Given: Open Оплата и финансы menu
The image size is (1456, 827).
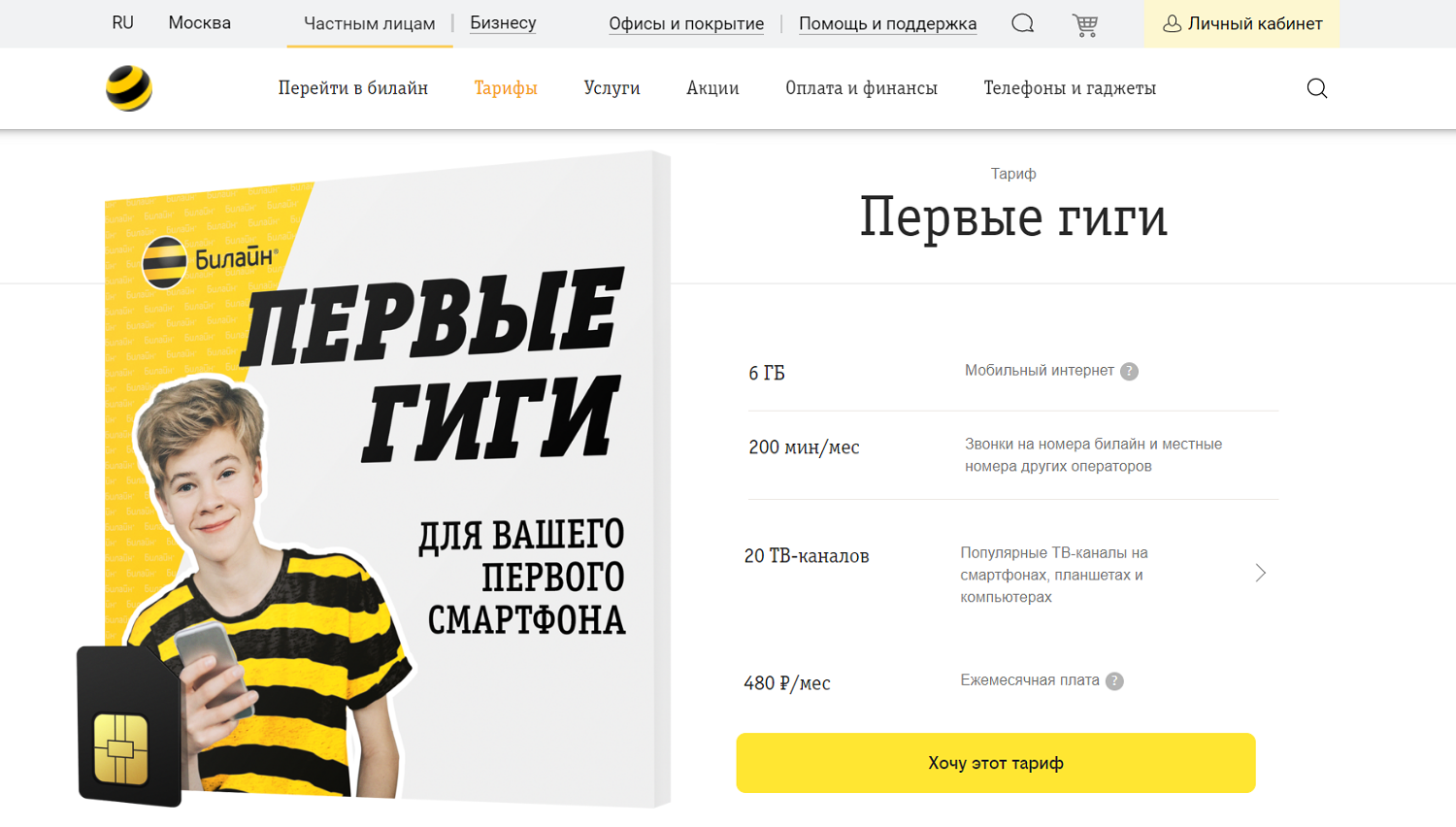Looking at the screenshot, I should 861,88.
